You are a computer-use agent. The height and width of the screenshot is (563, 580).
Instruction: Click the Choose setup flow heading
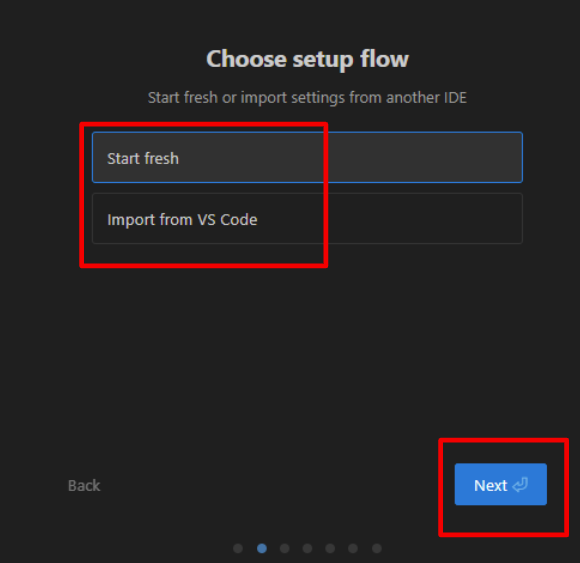[307, 59]
